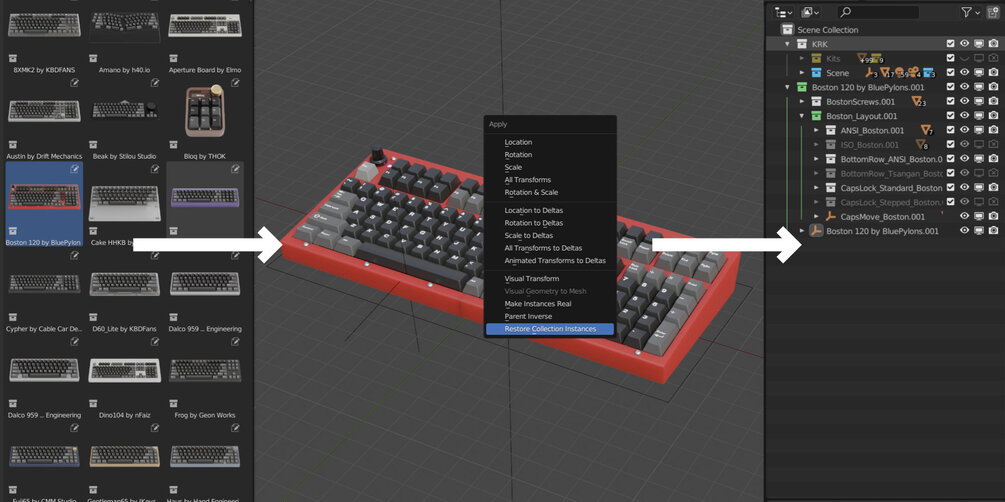Image resolution: width=1005 pixels, height=502 pixels.
Task: Toggle render camera for CapsLock_Standard_Boston
Action: point(993,188)
